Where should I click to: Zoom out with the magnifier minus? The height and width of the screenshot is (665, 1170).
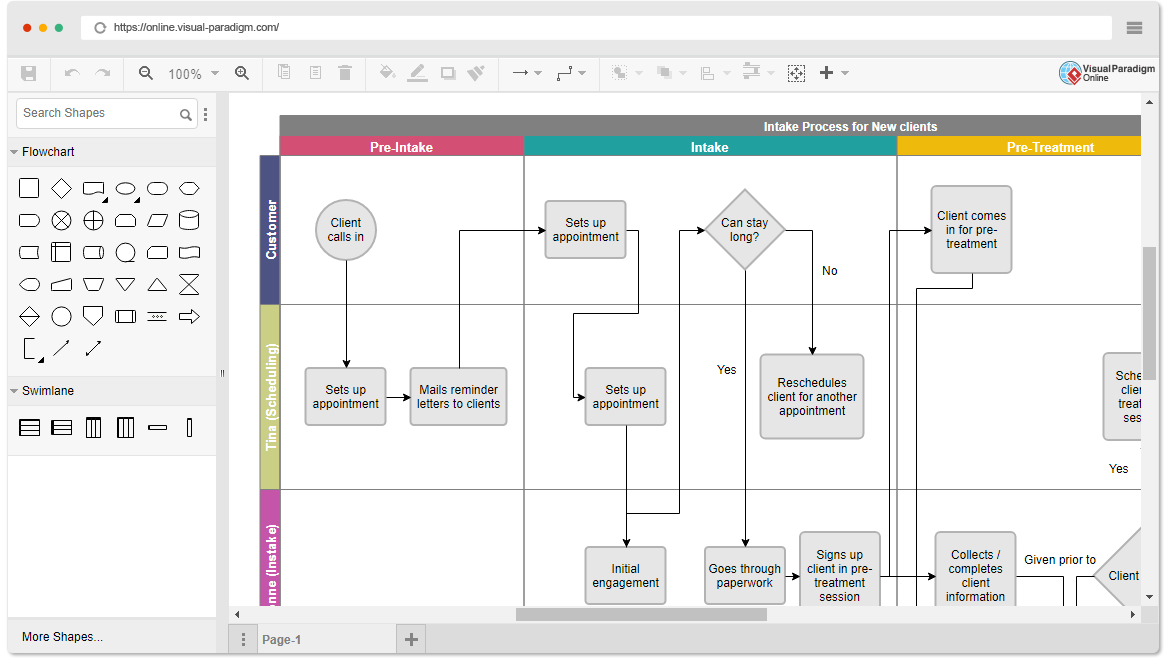(x=146, y=73)
